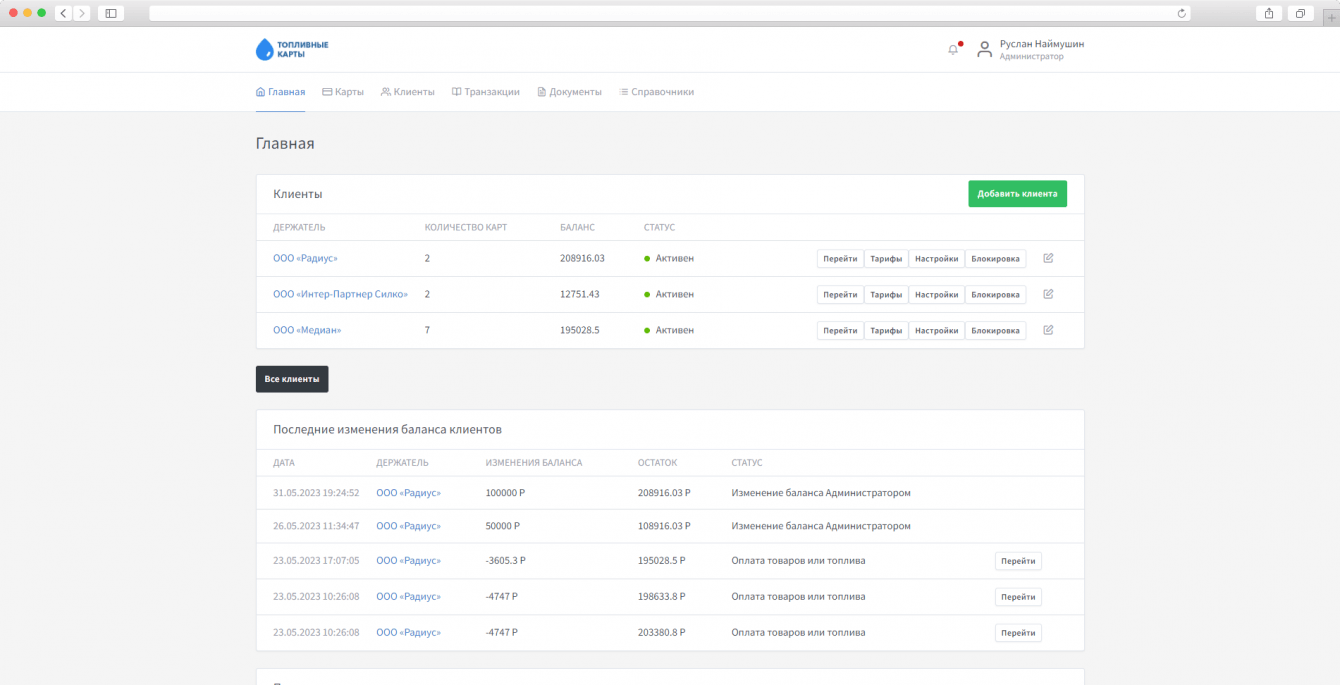Open Тарифы for ООО «Радиус»
Image resolution: width=1340 pixels, height=685 pixels.
[x=886, y=259]
